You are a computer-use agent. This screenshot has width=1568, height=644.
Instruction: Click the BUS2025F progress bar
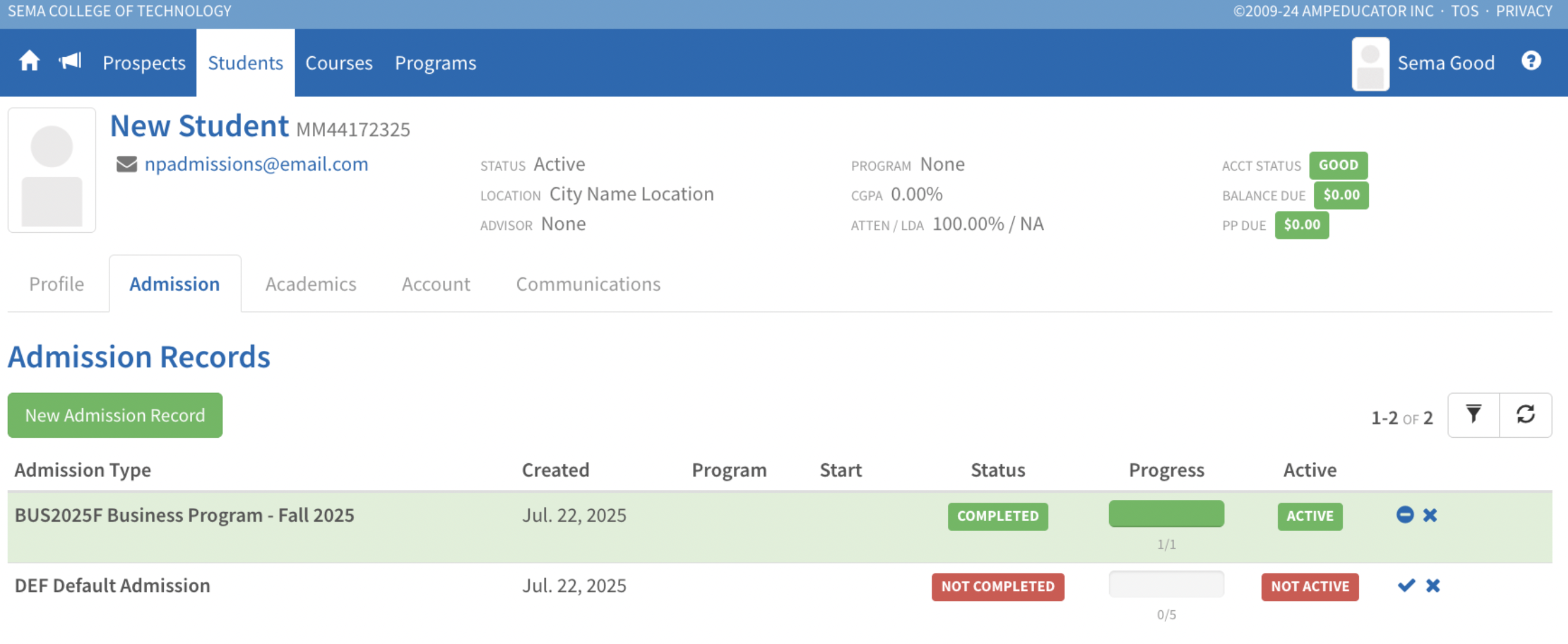coord(1165,514)
